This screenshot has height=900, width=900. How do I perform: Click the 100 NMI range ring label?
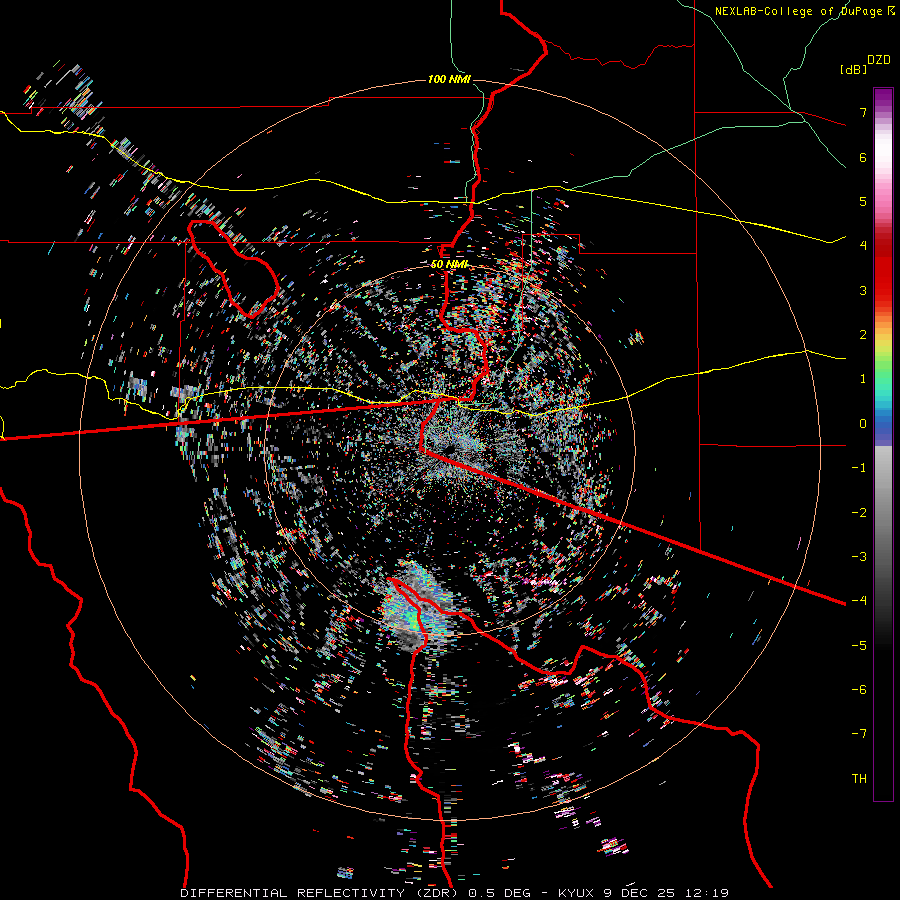(449, 79)
